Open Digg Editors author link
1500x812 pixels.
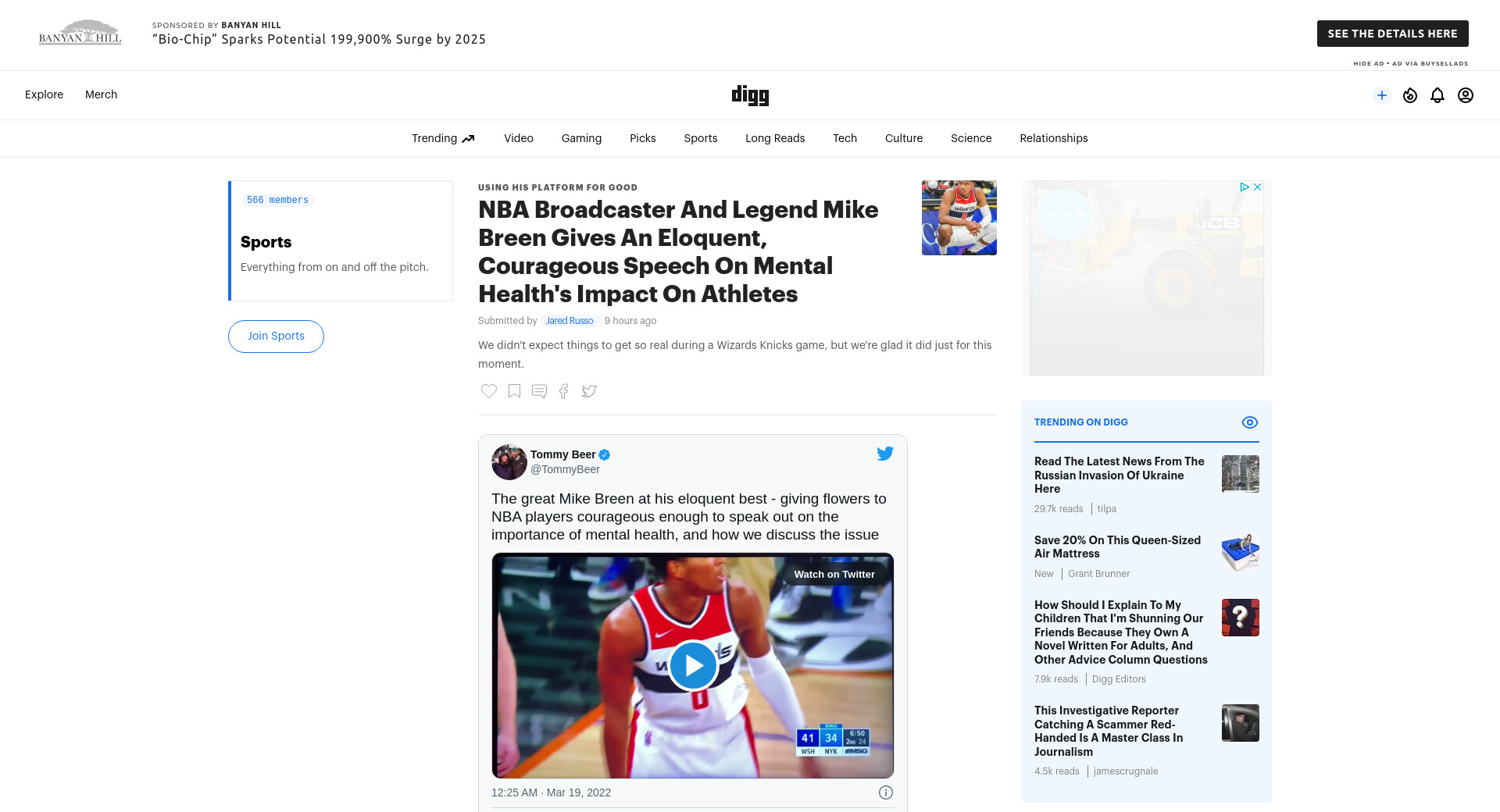1119,679
